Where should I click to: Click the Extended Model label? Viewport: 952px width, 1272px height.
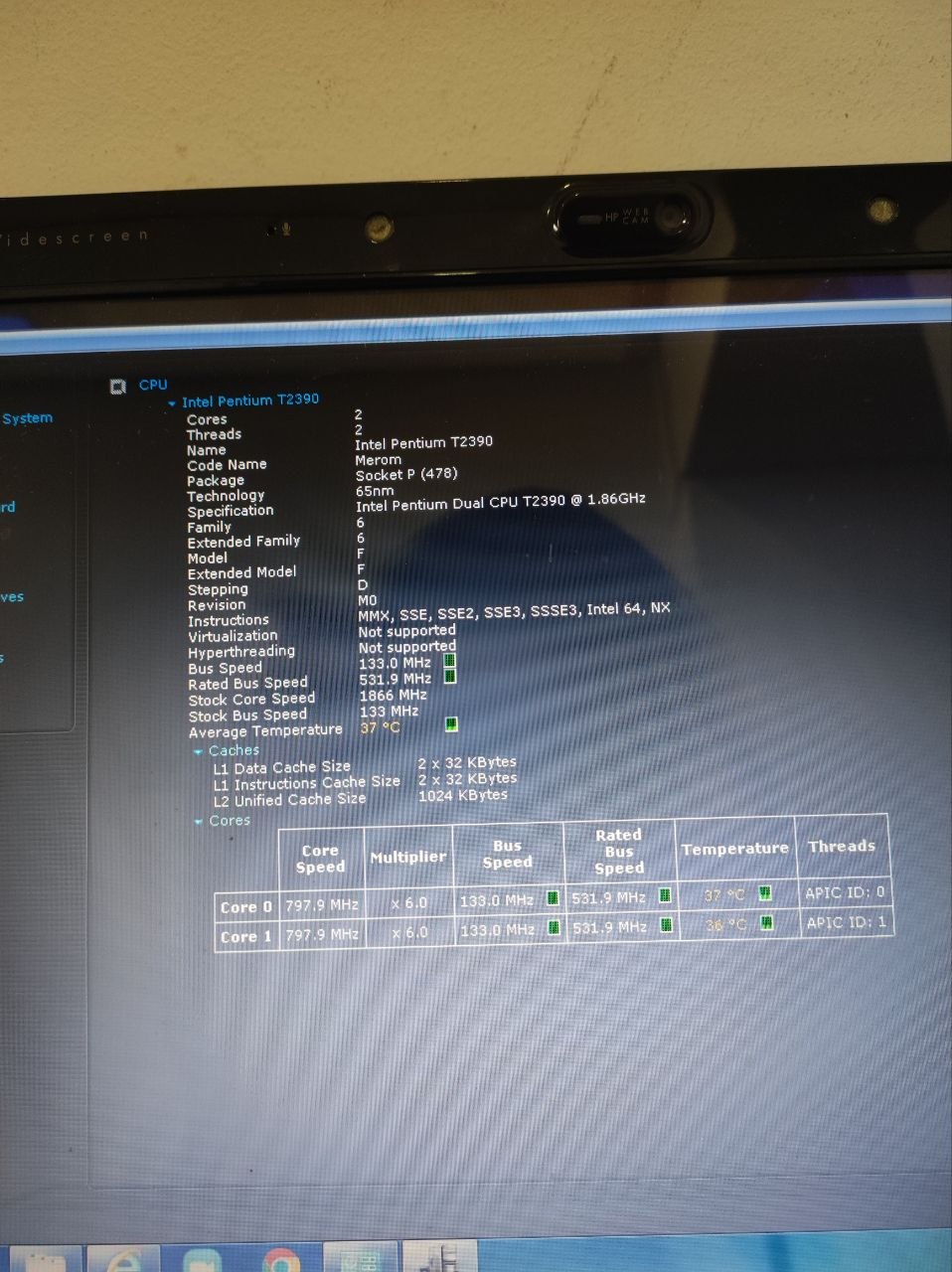coord(241,573)
